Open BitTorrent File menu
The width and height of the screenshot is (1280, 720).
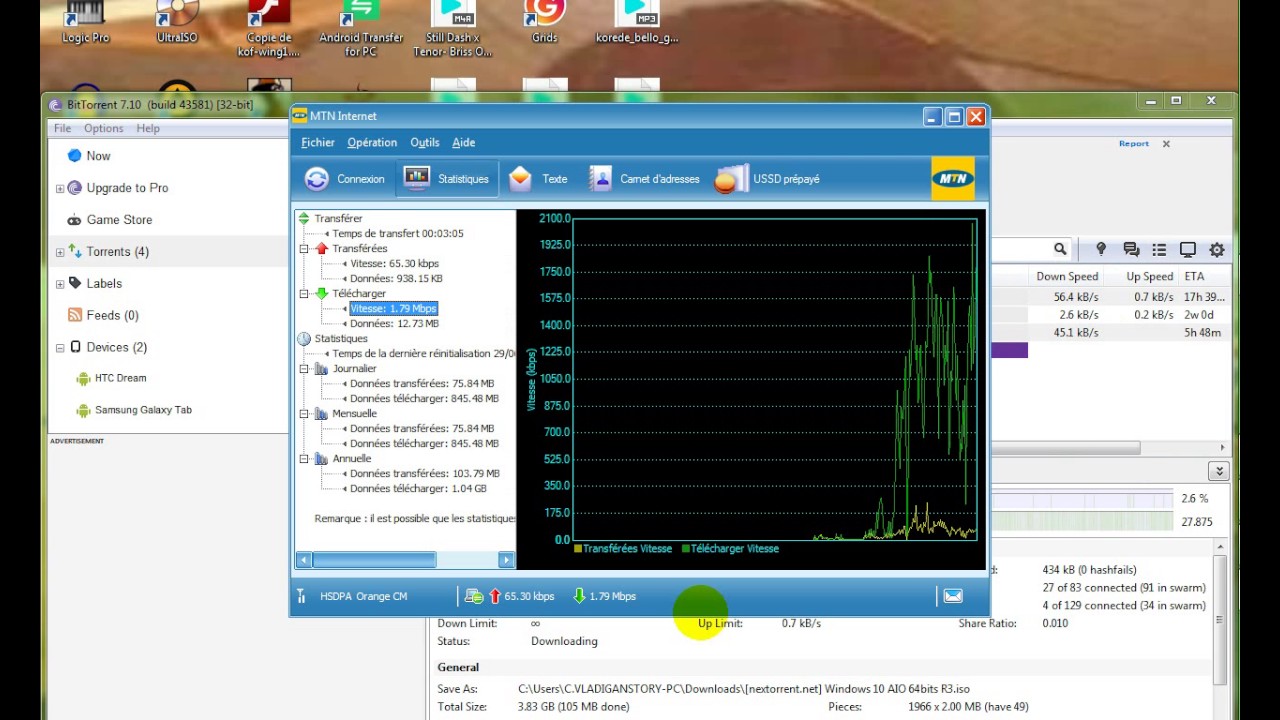(x=62, y=128)
